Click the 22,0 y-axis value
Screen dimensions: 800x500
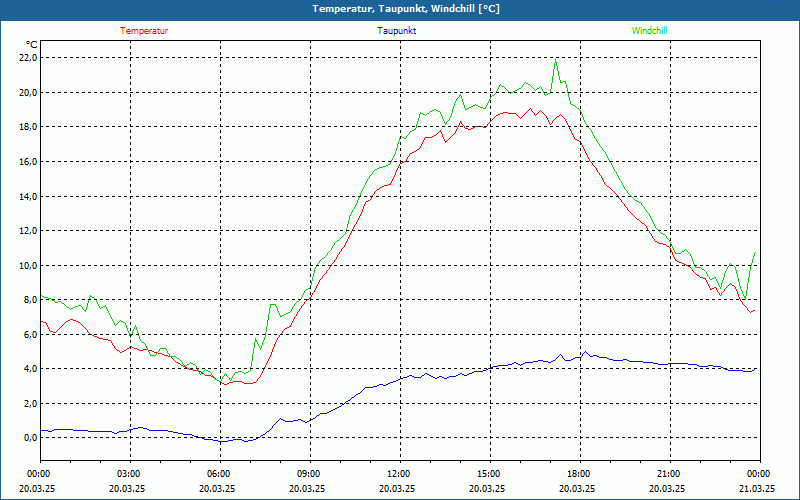point(28,58)
